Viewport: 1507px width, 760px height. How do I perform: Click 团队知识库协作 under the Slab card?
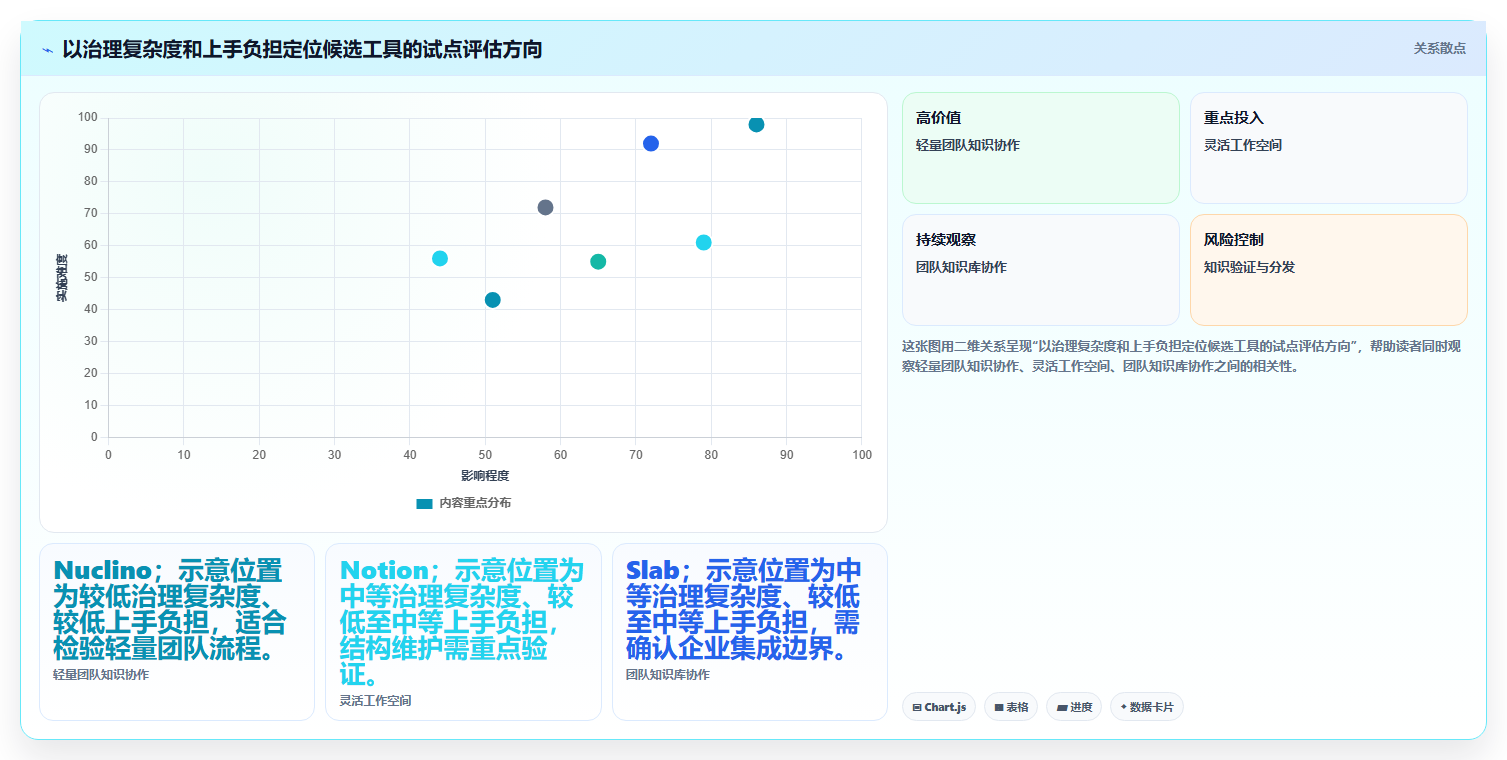pos(668,675)
